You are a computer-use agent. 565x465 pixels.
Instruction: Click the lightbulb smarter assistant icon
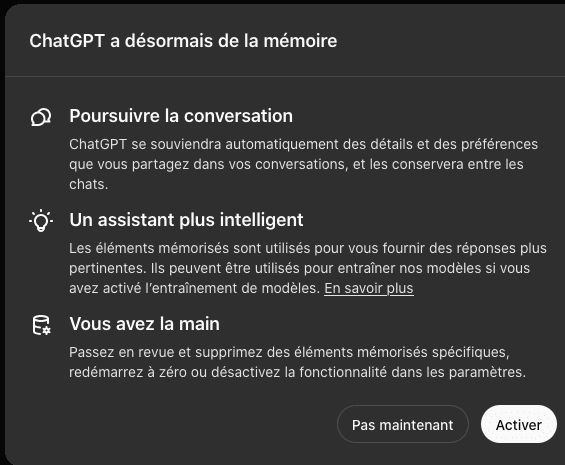pos(41,221)
